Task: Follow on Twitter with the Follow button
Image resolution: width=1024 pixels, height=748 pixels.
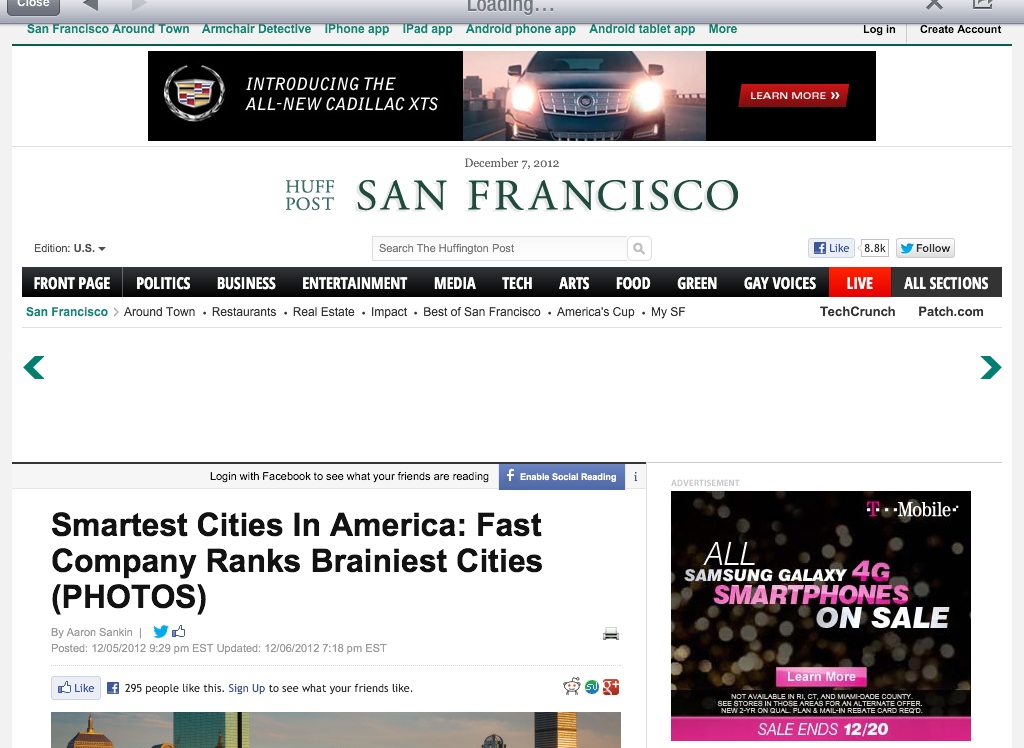Action: tap(925, 248)
